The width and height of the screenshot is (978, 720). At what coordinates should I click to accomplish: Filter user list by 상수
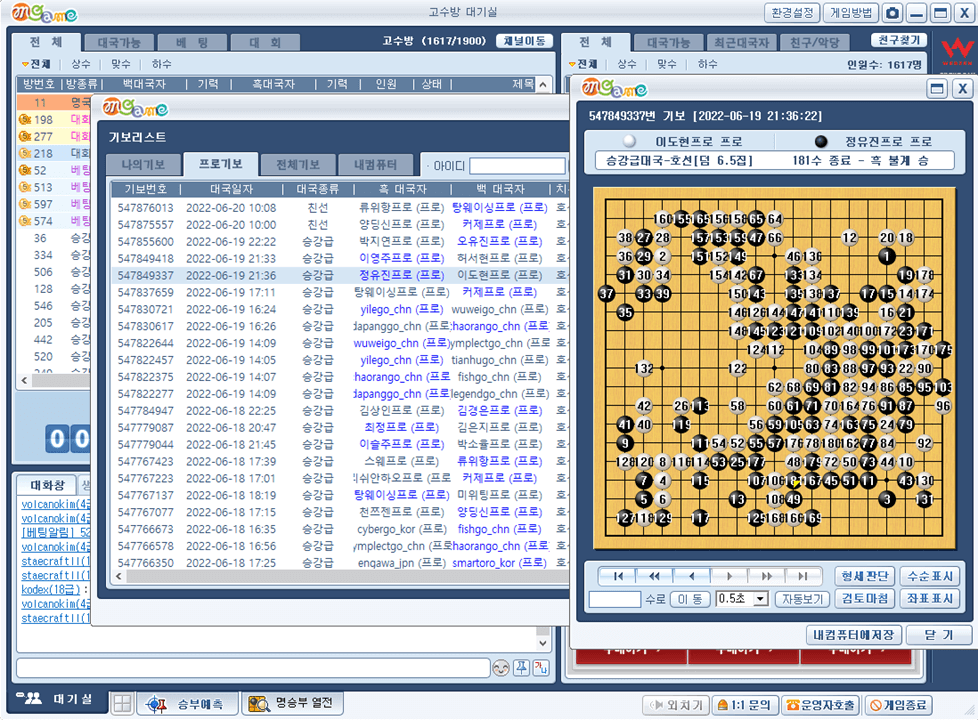tap(627, 64)
